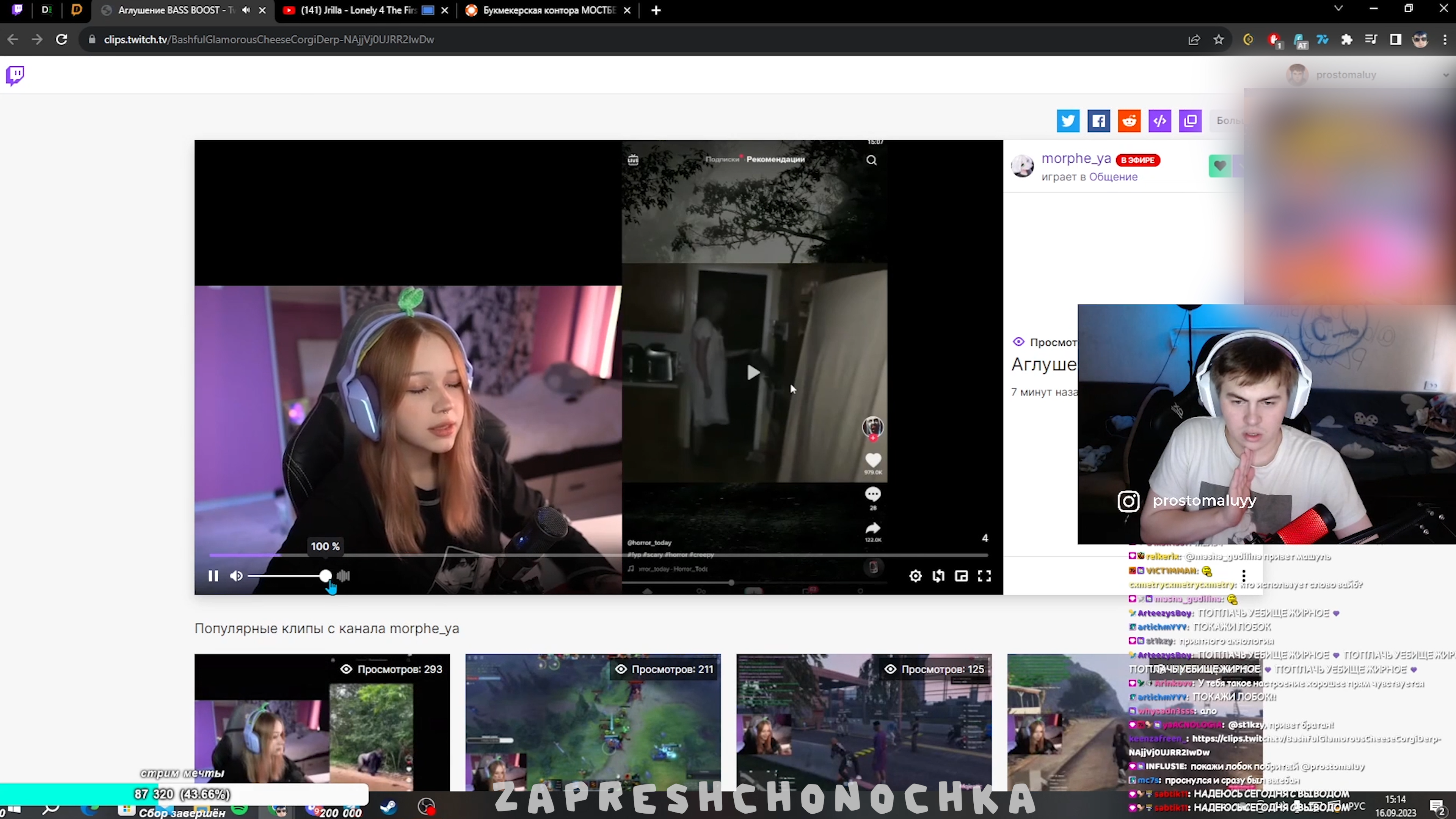Copy the clip link to clipboard

[x=1190, y=121]
